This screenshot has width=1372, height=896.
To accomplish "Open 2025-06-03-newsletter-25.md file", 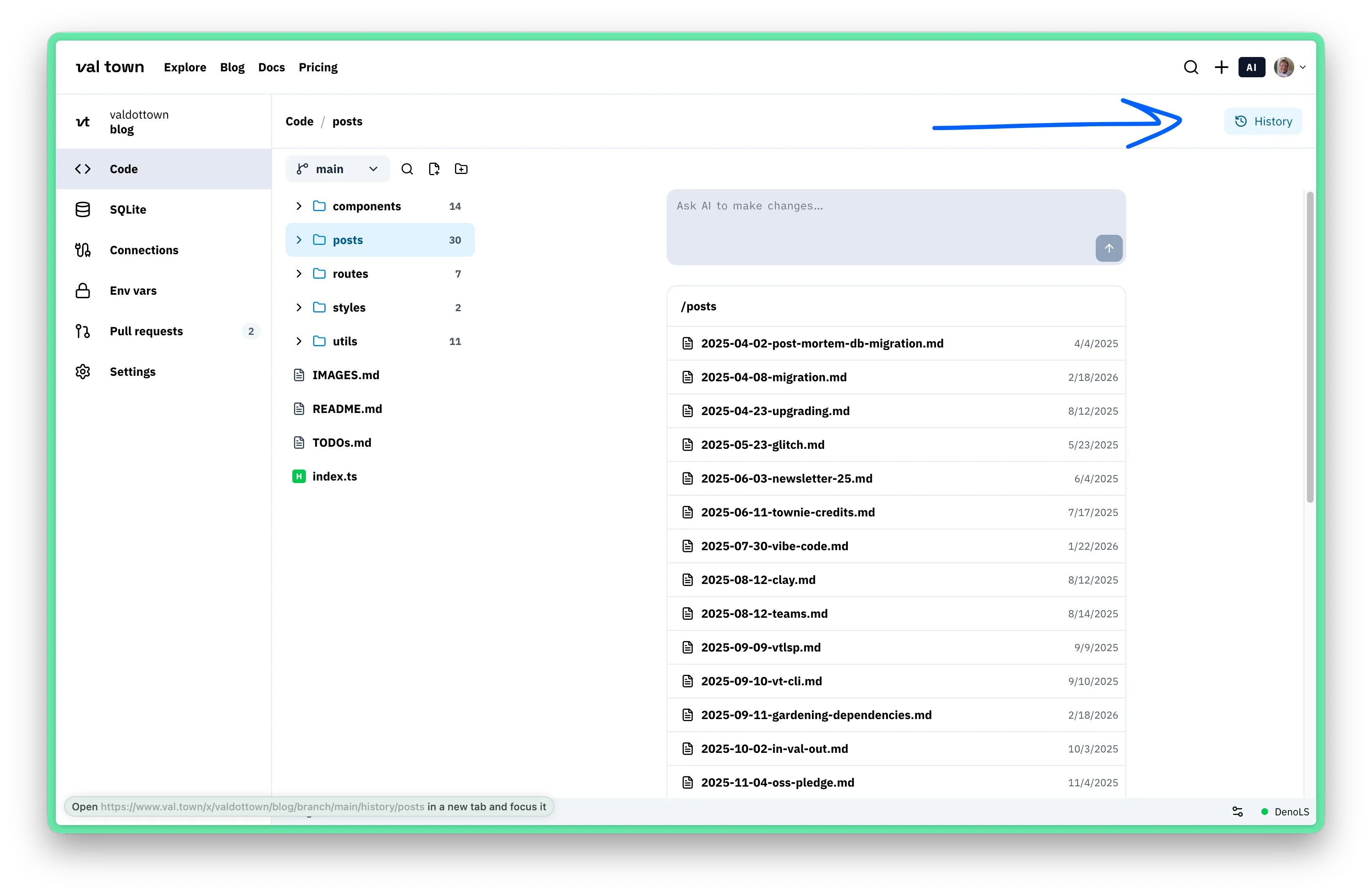I will (896, 479).
